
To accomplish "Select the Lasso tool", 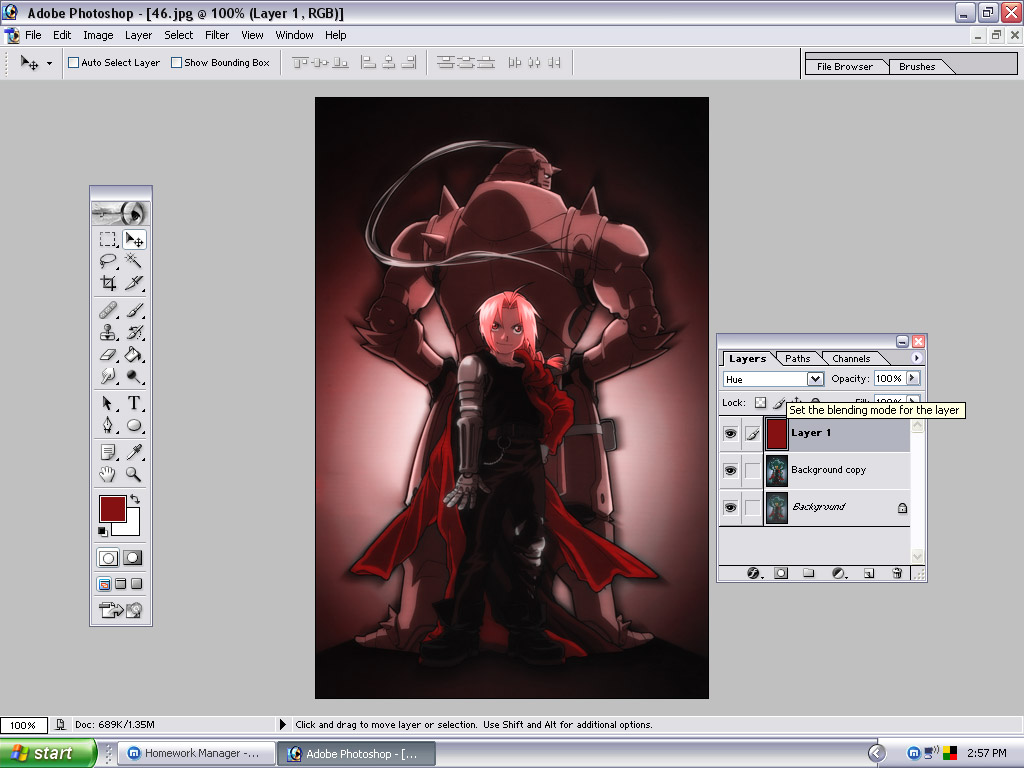I will coord(108,261).
